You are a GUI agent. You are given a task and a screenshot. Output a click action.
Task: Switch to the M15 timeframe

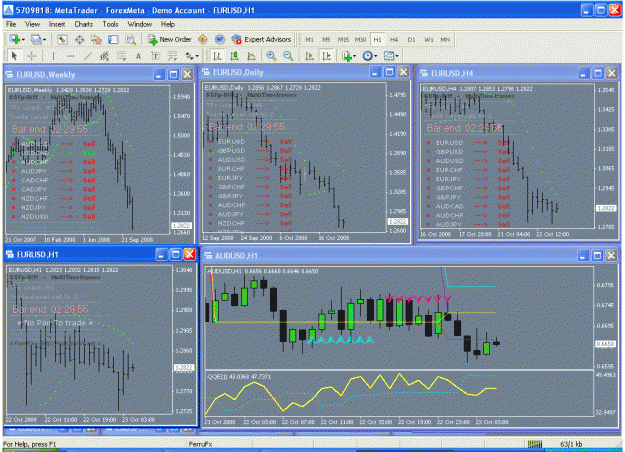(343, 39)
